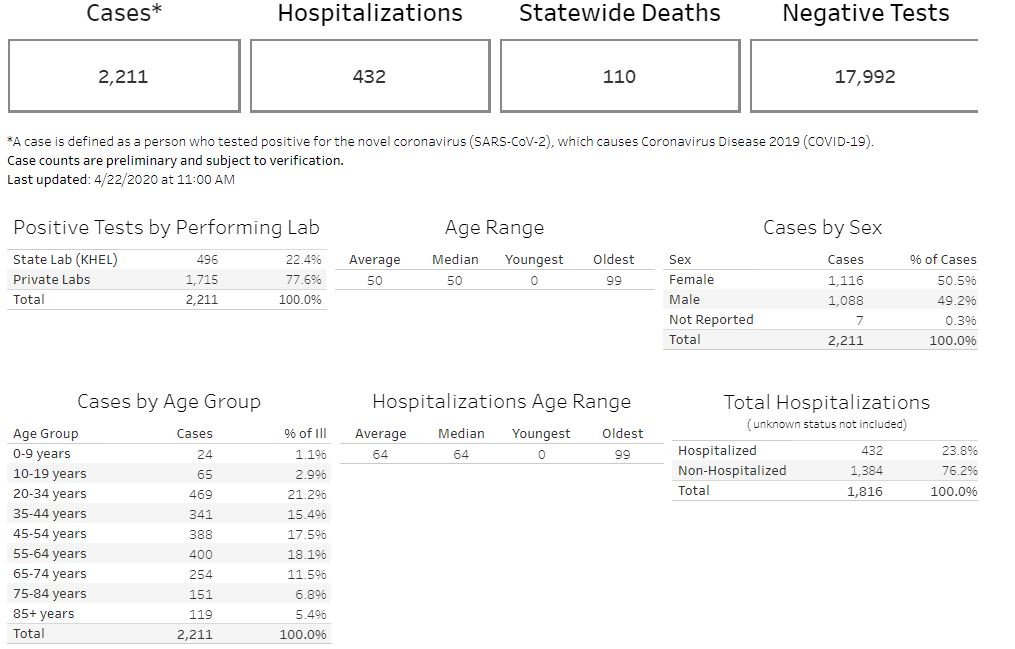Screen dimensions: 1015x649
Task: Select the Hospitalized row label
Action: pyautogui.click(x=717, y=450)
